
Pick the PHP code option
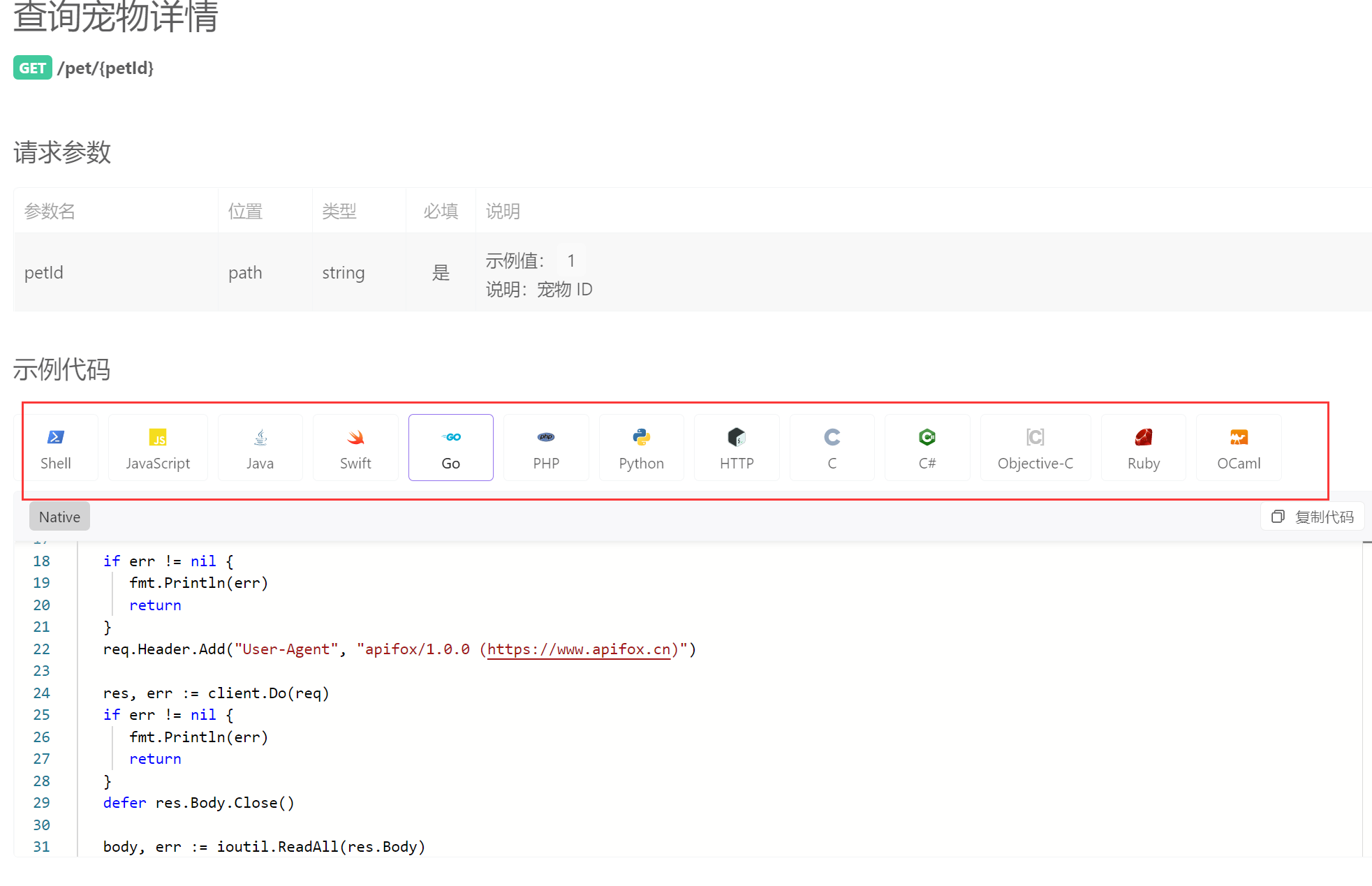[x=546, y=448]
